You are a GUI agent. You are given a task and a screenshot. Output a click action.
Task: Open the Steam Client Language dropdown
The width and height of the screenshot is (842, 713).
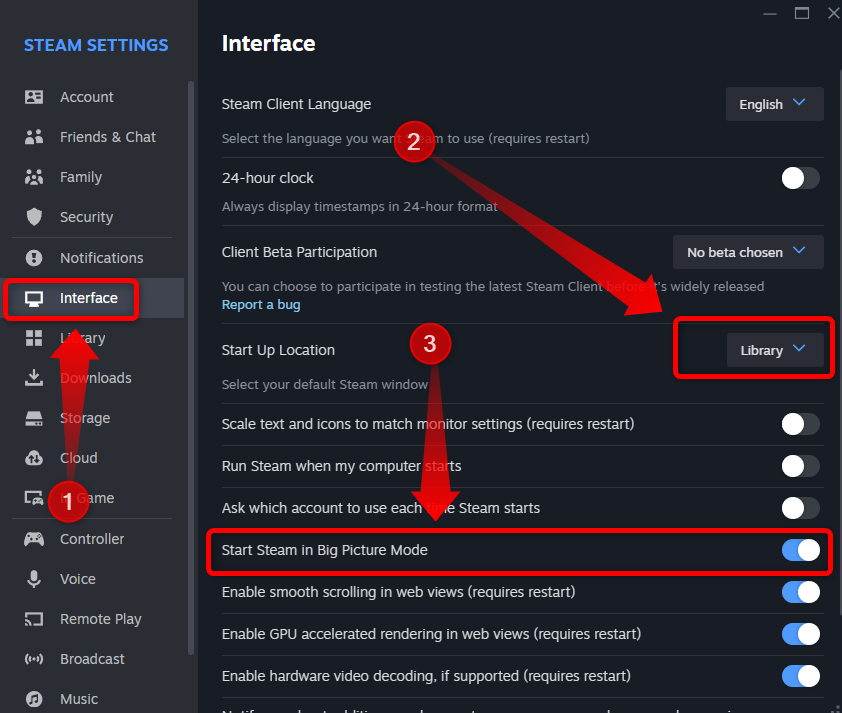[x=774, y=104]
